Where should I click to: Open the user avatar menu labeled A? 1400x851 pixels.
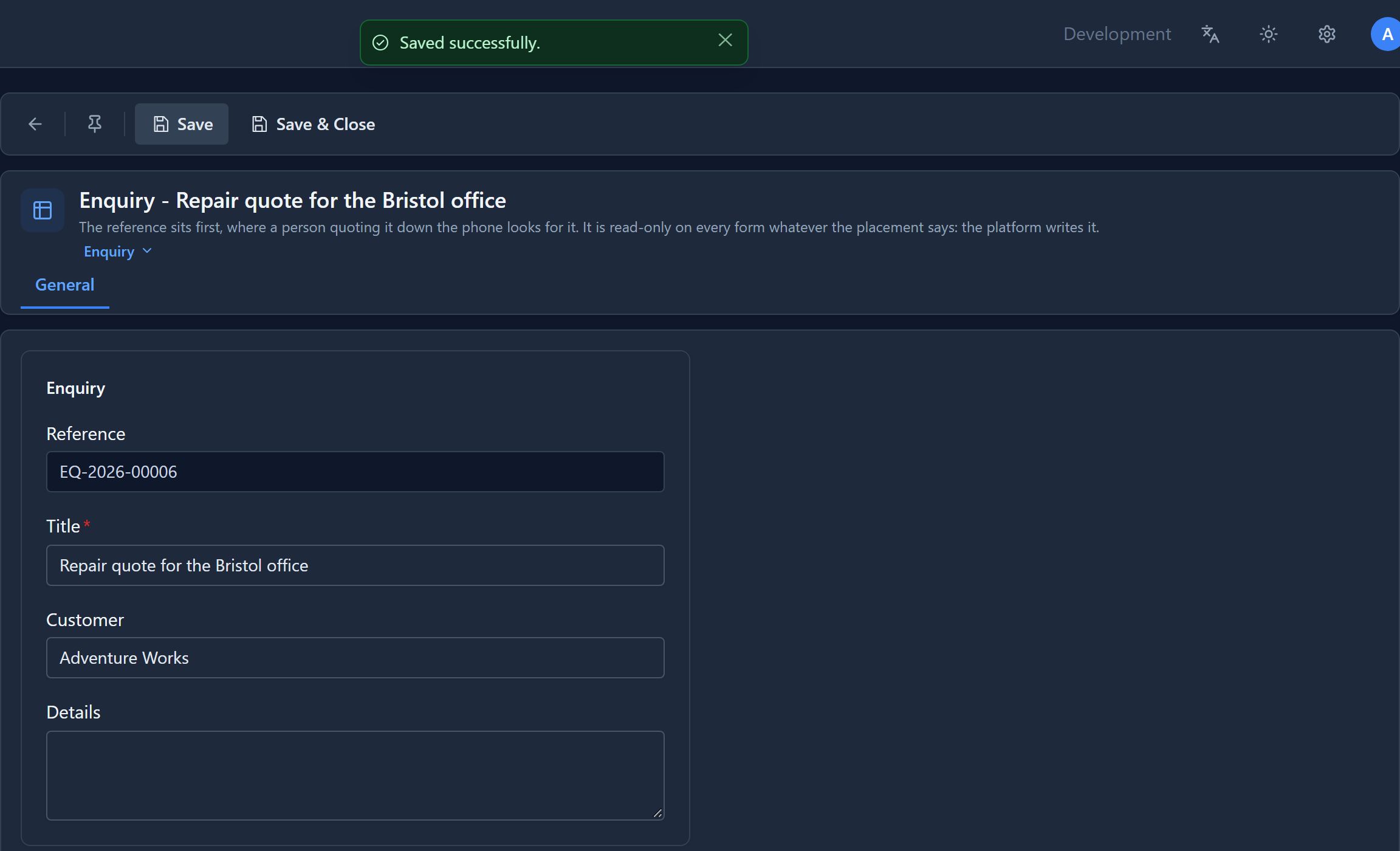1386,34
